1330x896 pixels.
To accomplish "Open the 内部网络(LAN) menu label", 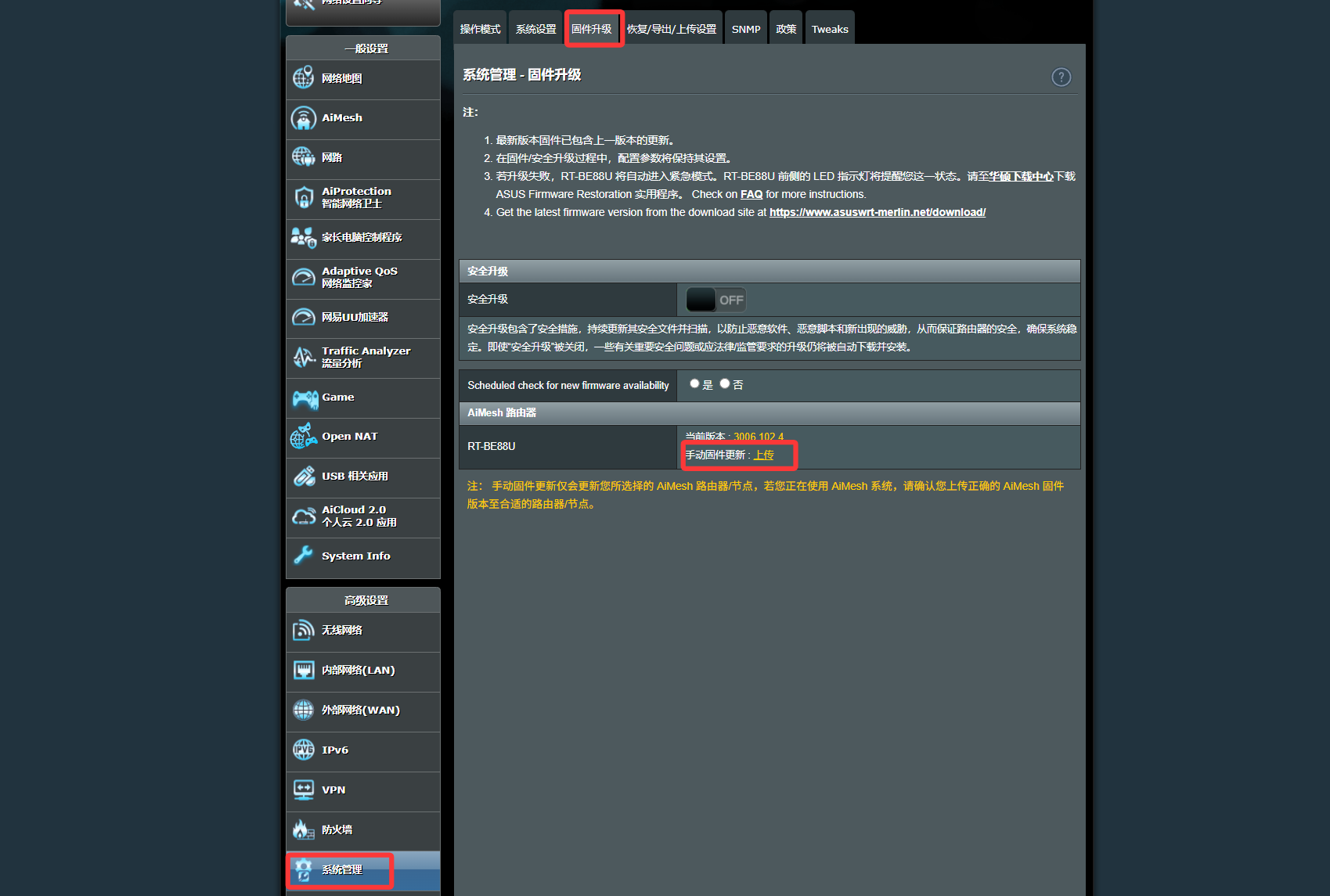I will tap(359, 670).
